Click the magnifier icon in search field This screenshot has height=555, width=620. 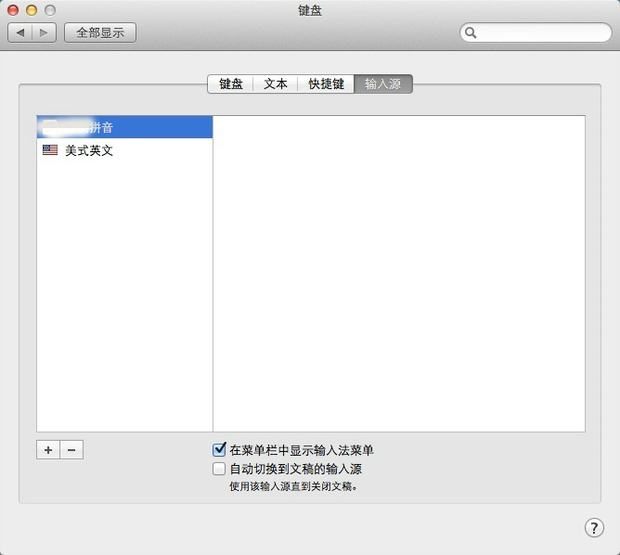[470, 32]
